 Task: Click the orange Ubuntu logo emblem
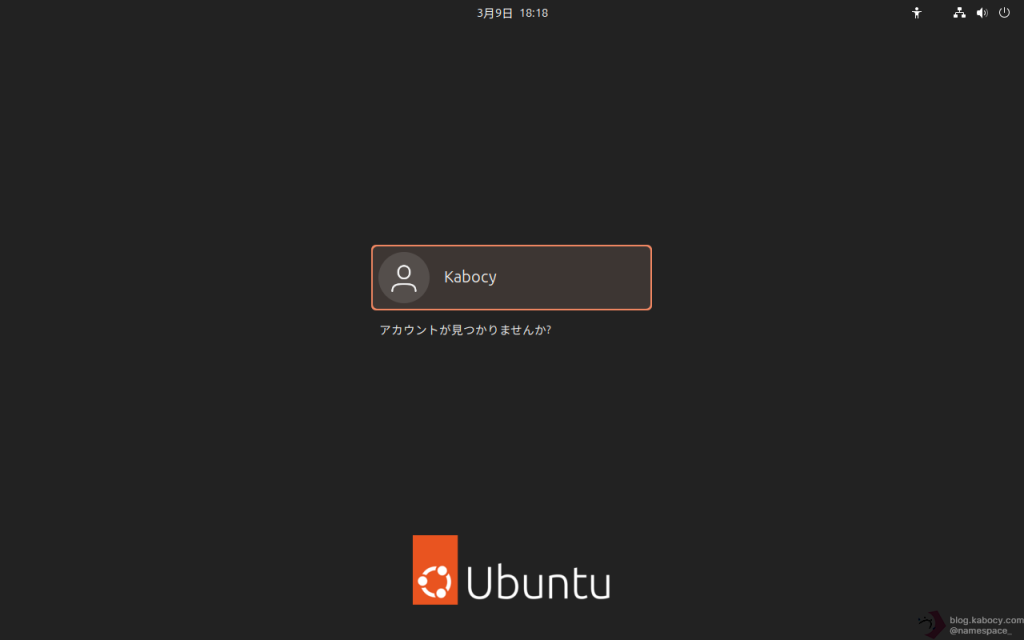[x=435, y=570]
